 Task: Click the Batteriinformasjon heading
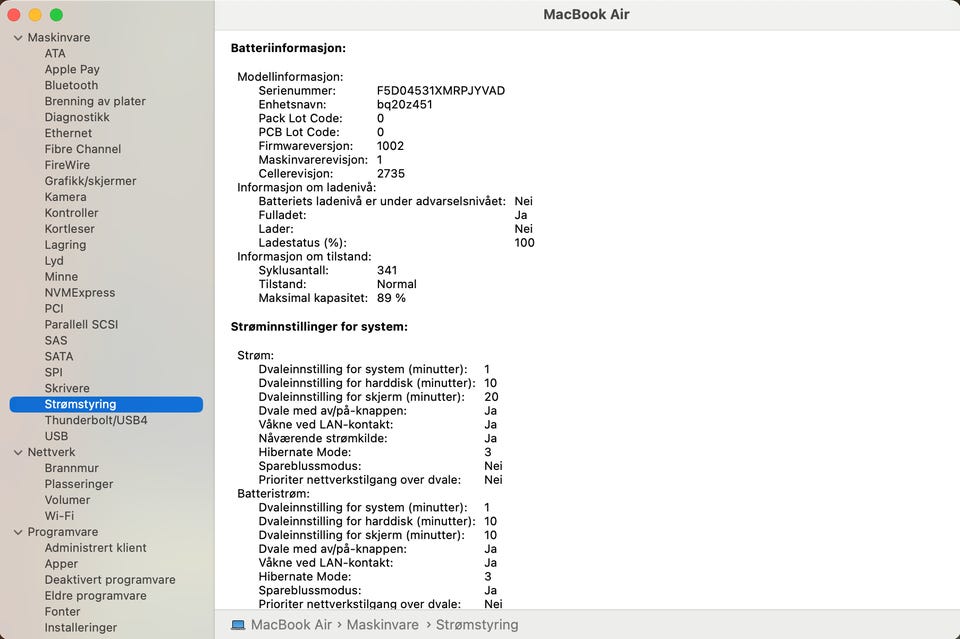pyautogui.click(x=288, y=48)
